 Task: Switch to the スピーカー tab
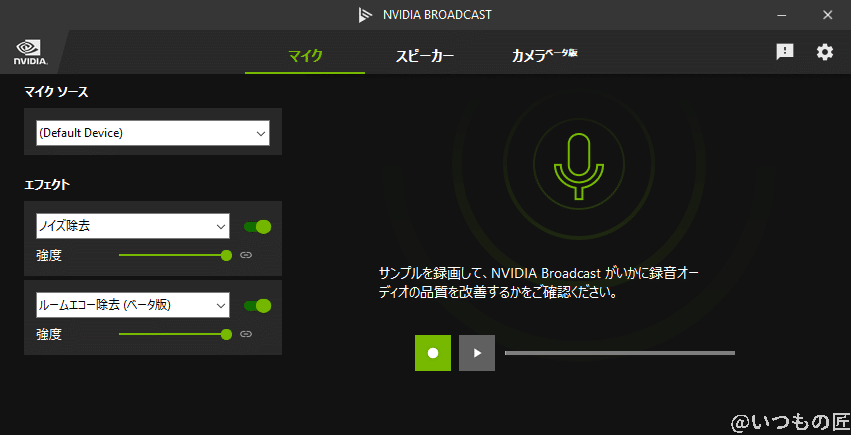coord(424,56)
